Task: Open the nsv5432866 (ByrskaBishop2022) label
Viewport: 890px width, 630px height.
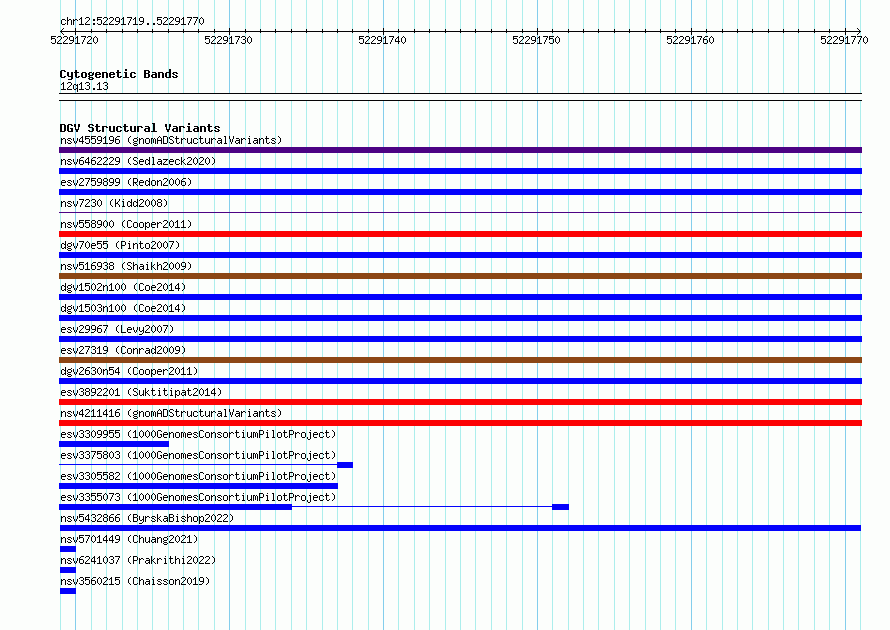Action: click(147, 518)
